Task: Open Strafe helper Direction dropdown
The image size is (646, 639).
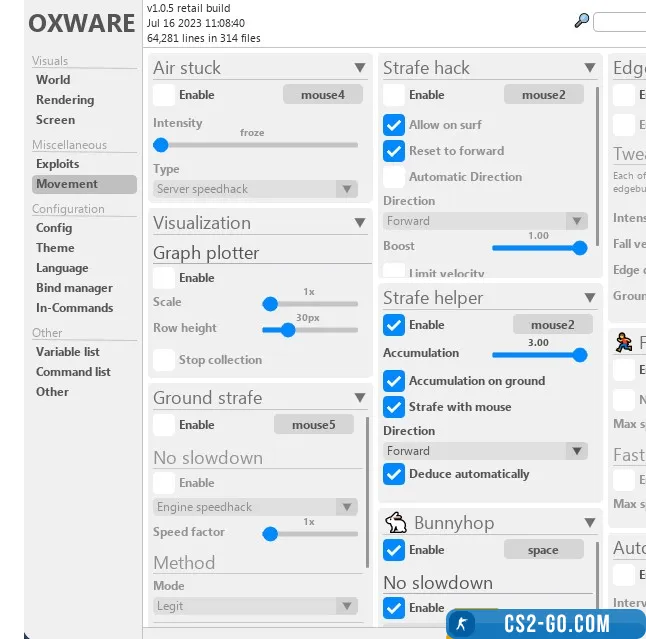Action: click(x=486, y=451)
